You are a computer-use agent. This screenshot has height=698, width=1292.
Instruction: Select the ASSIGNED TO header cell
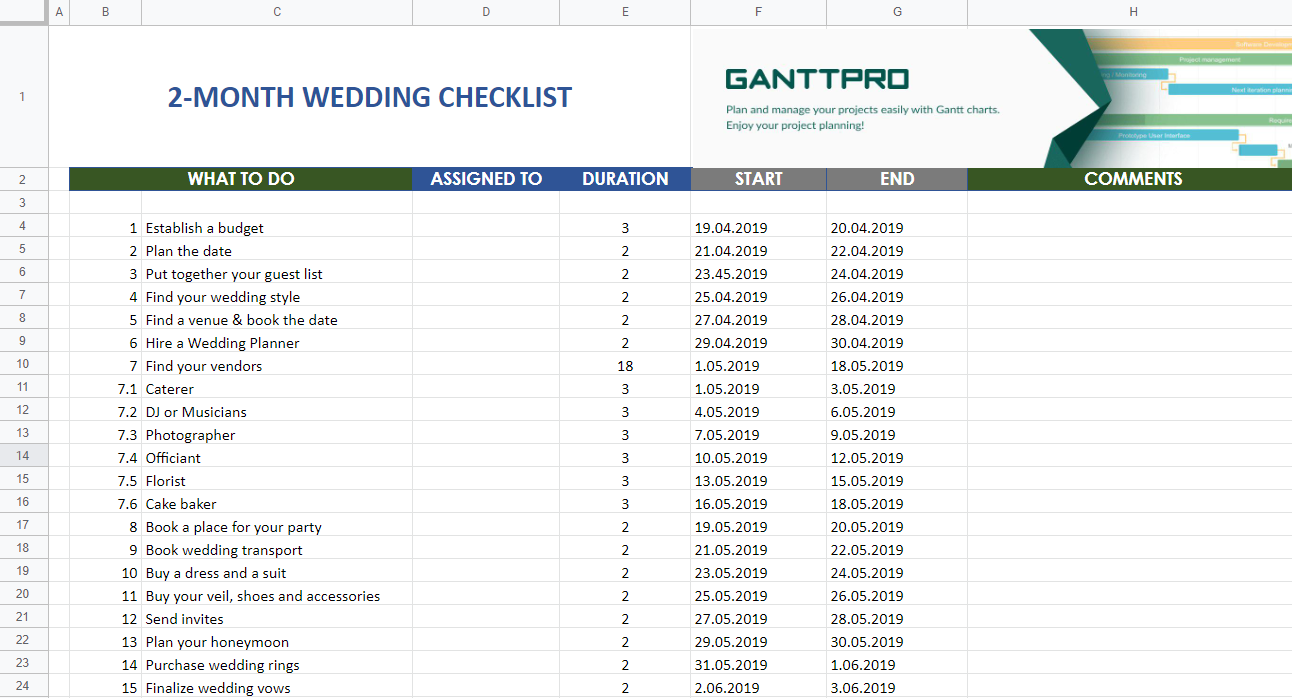pos(486,178)
